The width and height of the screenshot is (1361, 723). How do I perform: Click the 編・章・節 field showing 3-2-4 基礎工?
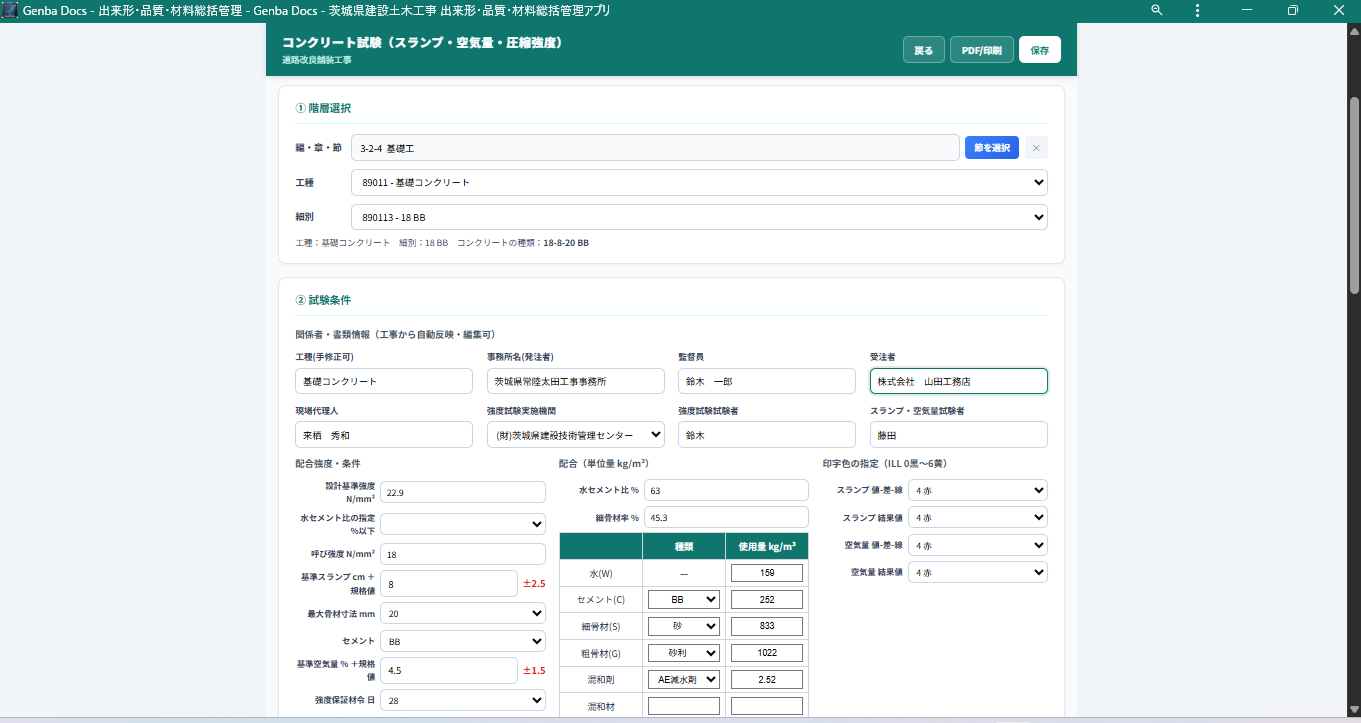(x=655, y=148)
